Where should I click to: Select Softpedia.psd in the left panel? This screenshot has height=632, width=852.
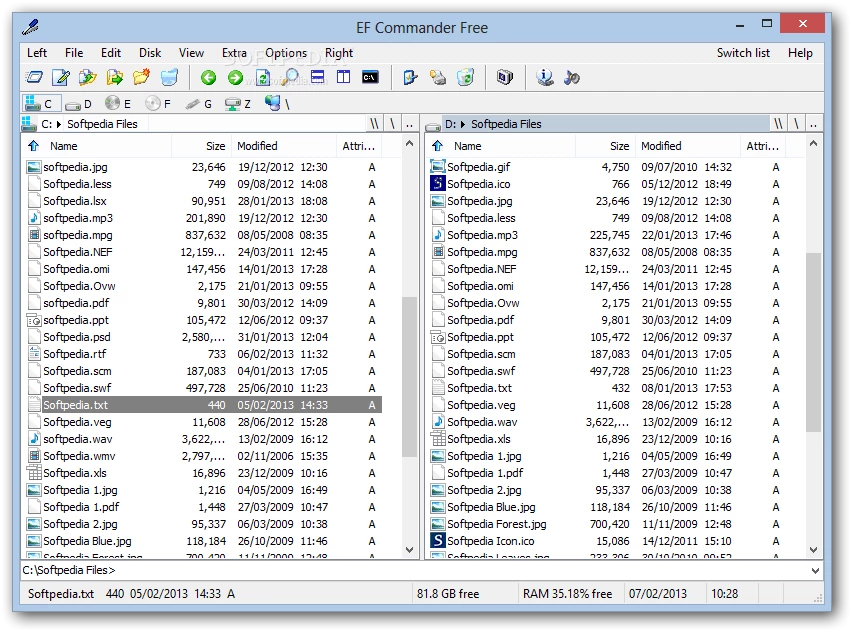click(76, 337)
